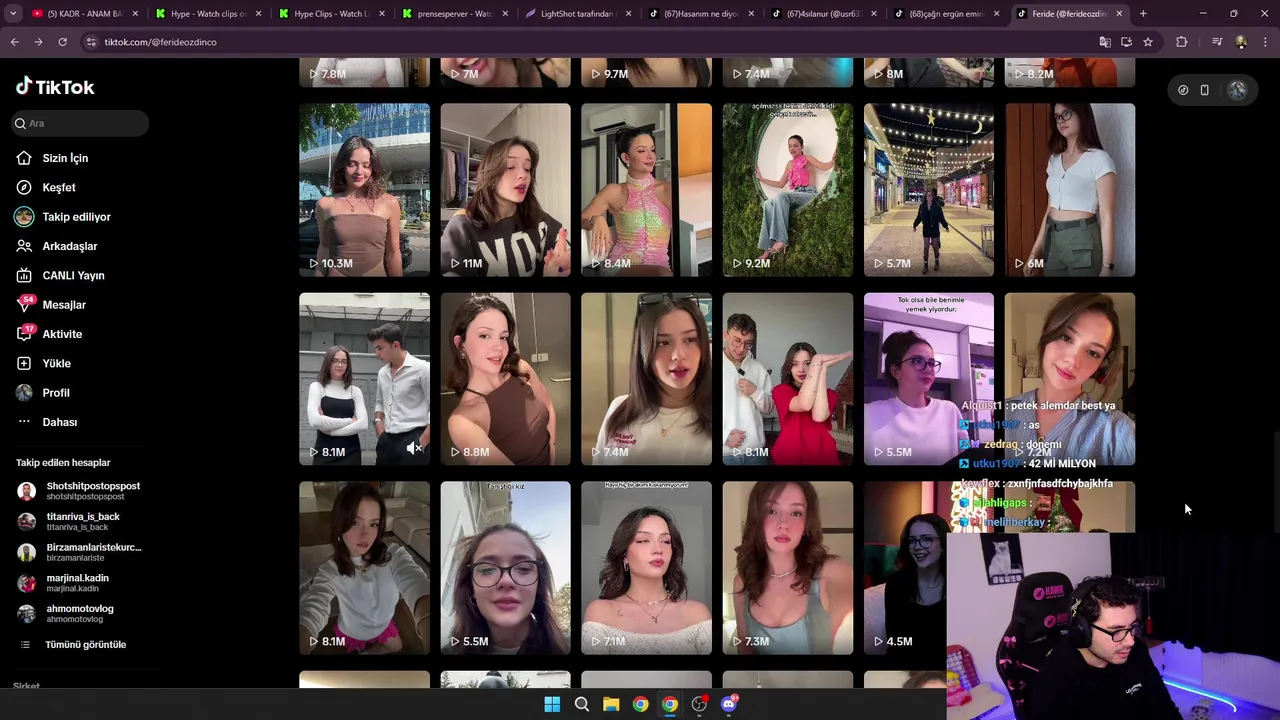Open the browser extensions puzzle icon

1182,42
